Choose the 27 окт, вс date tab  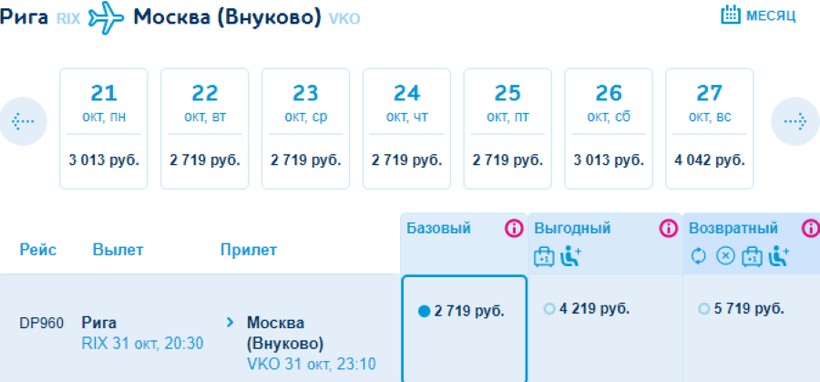point(709,128)
